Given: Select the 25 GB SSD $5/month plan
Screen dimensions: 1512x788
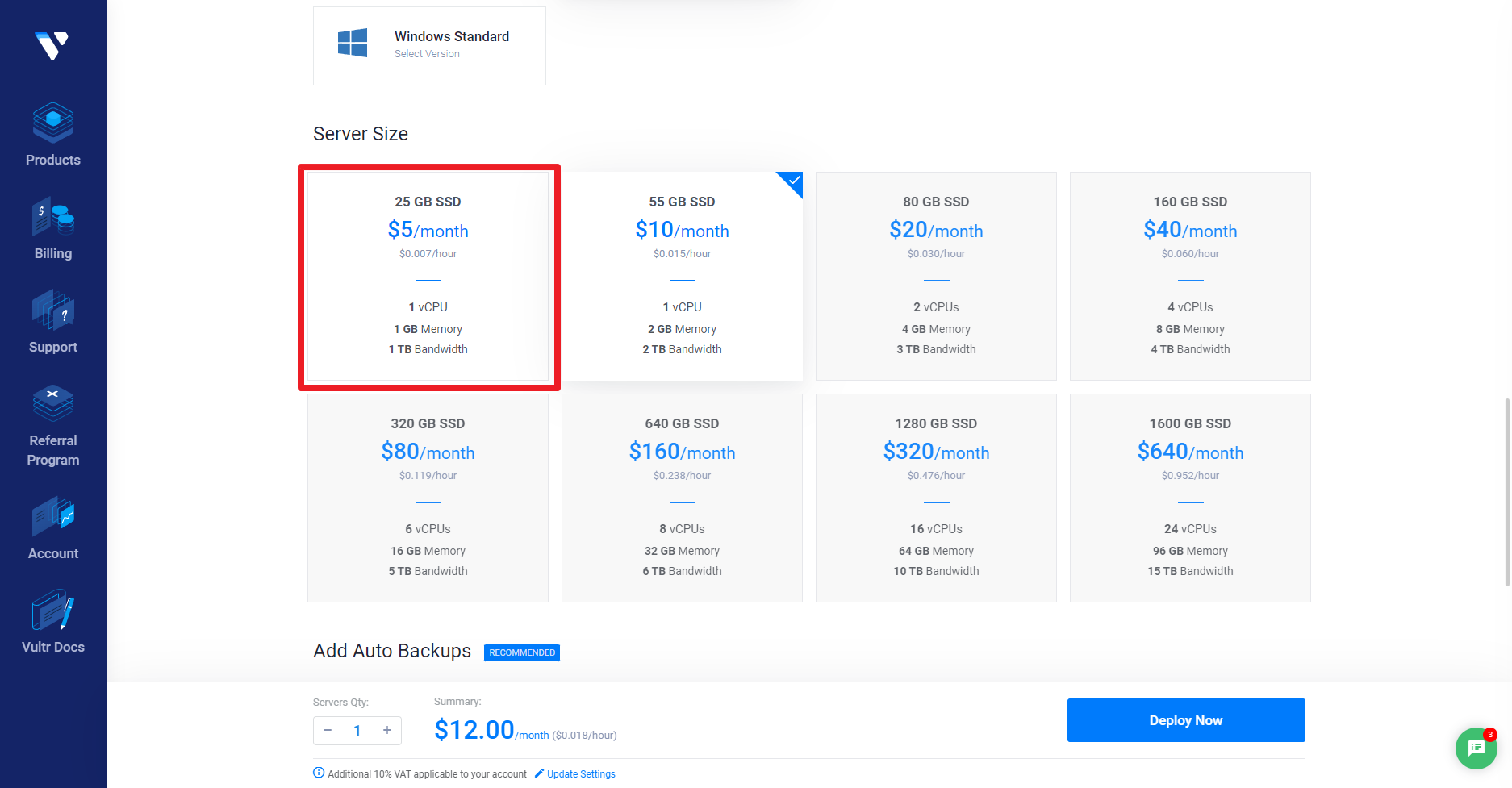Looking at the screenshot, I should click(x=428, y=276).
